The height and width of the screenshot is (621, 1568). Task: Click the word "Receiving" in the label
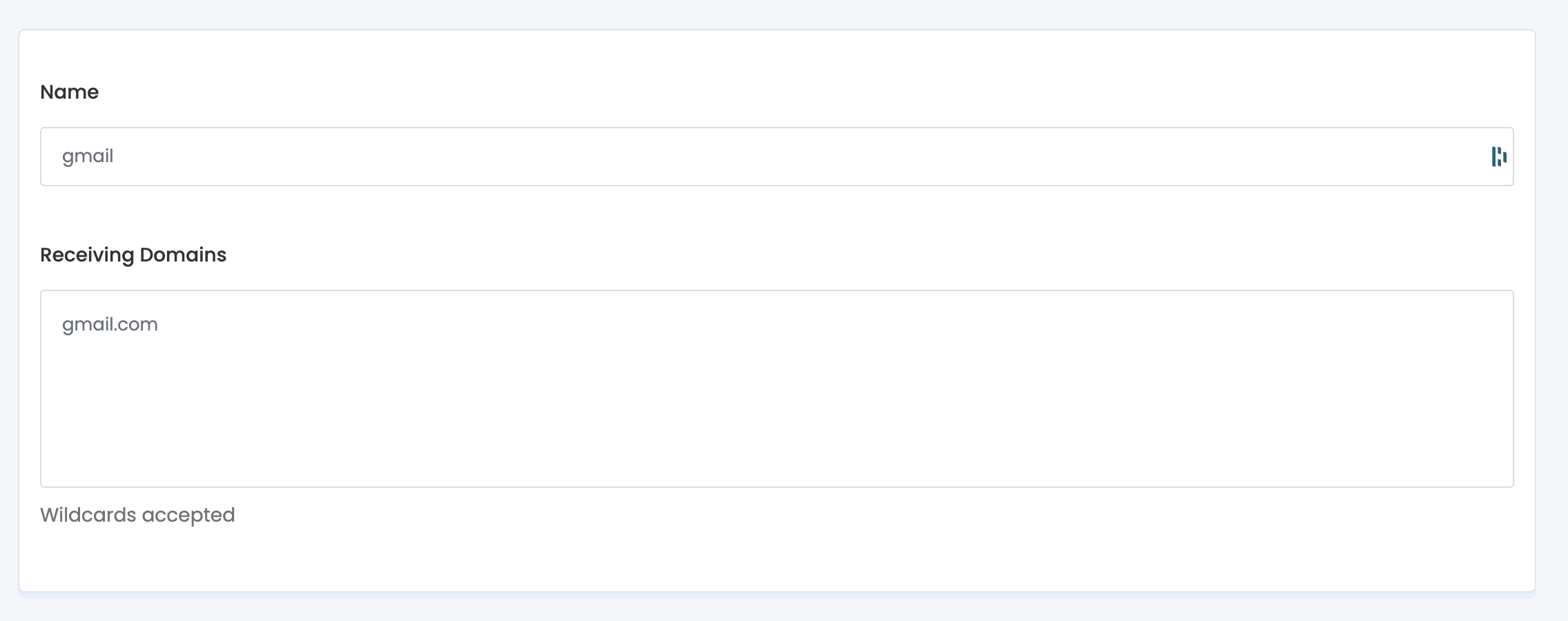(87, 255)
